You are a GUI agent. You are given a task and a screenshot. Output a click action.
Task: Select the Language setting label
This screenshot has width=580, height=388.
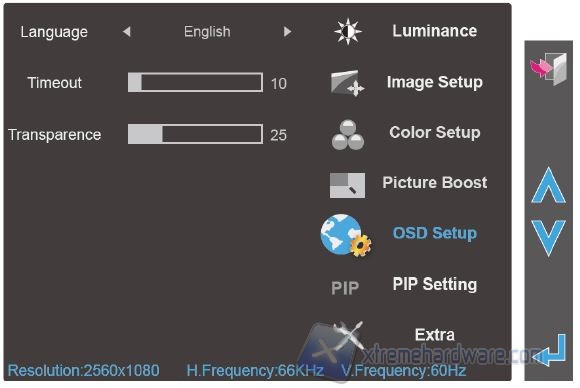[54, 33]
